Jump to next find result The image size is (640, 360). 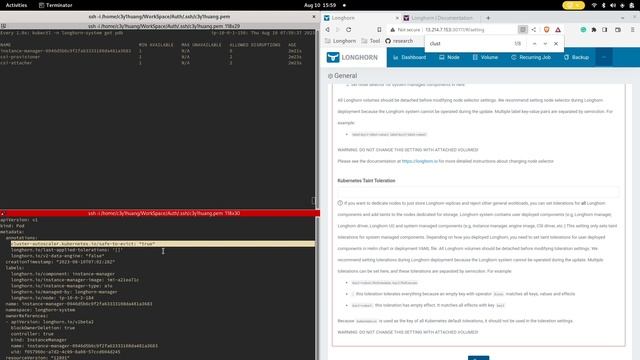click(545, 44)
